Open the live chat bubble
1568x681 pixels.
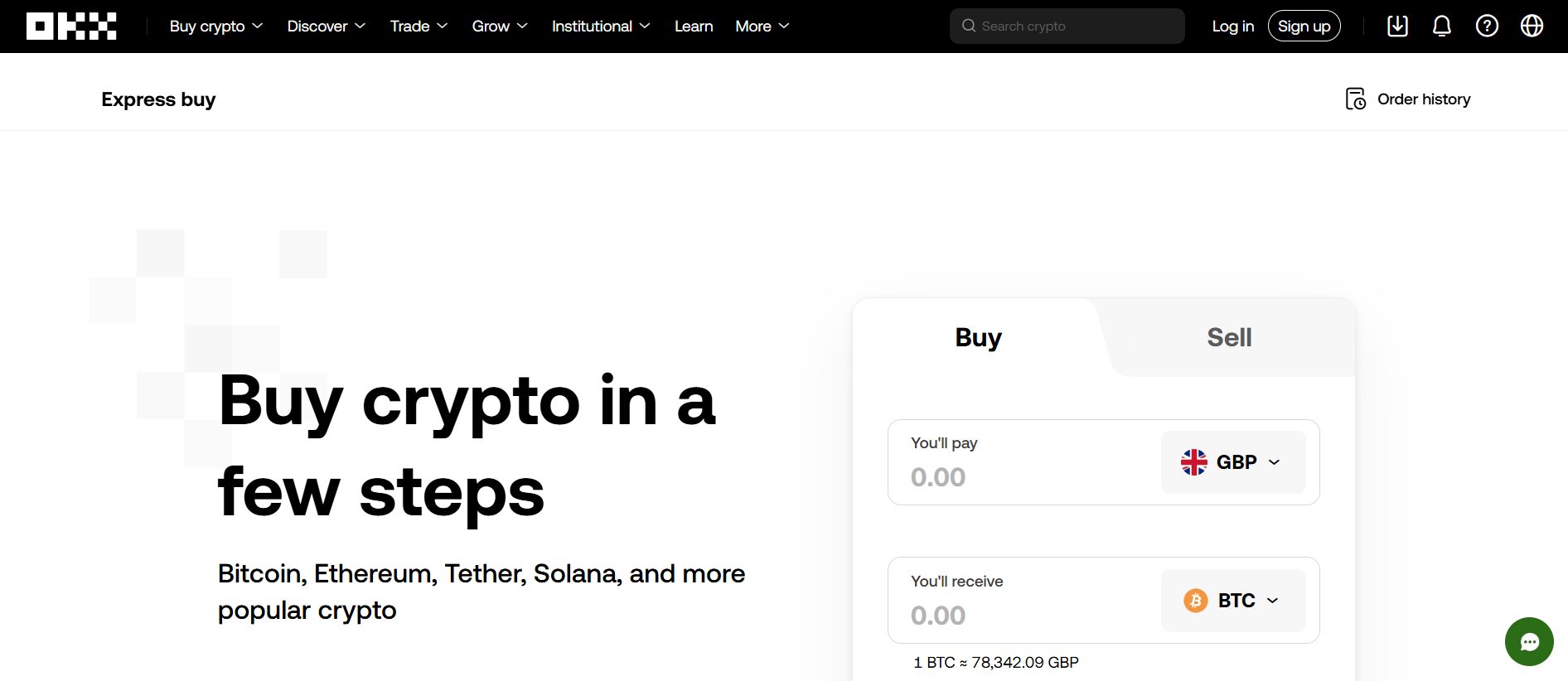point(1529,641)
